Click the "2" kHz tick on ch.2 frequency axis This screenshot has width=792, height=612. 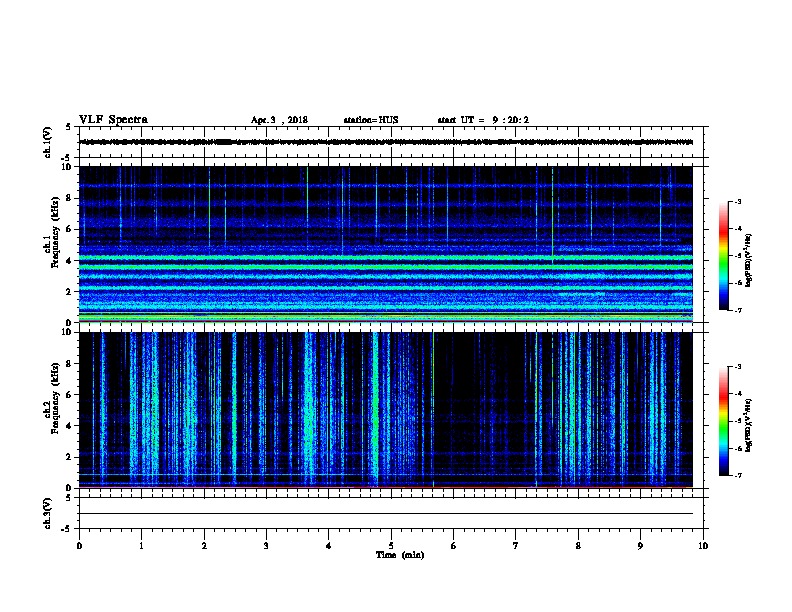coord(70,457)
